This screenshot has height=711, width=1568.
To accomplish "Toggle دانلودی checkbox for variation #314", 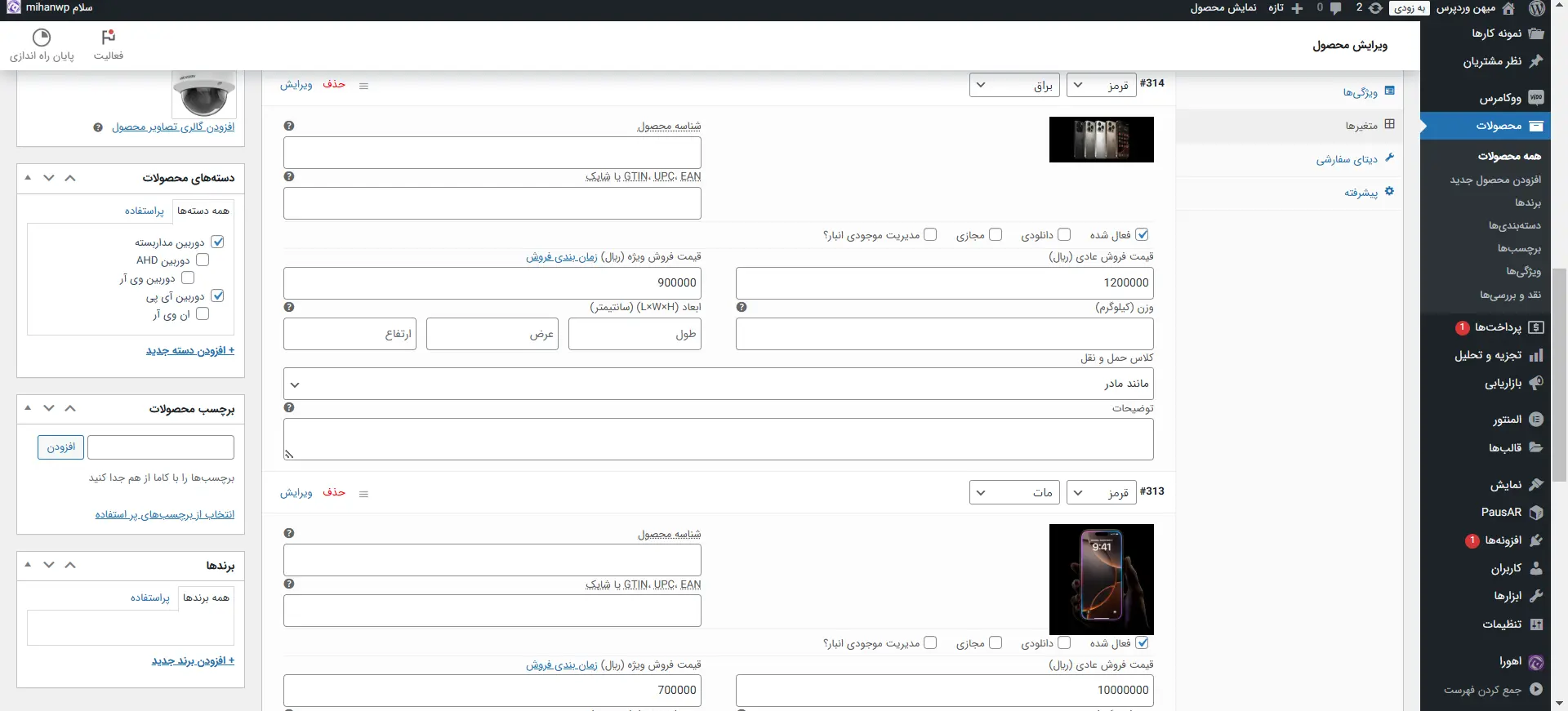I will (x=1064, y=234).
